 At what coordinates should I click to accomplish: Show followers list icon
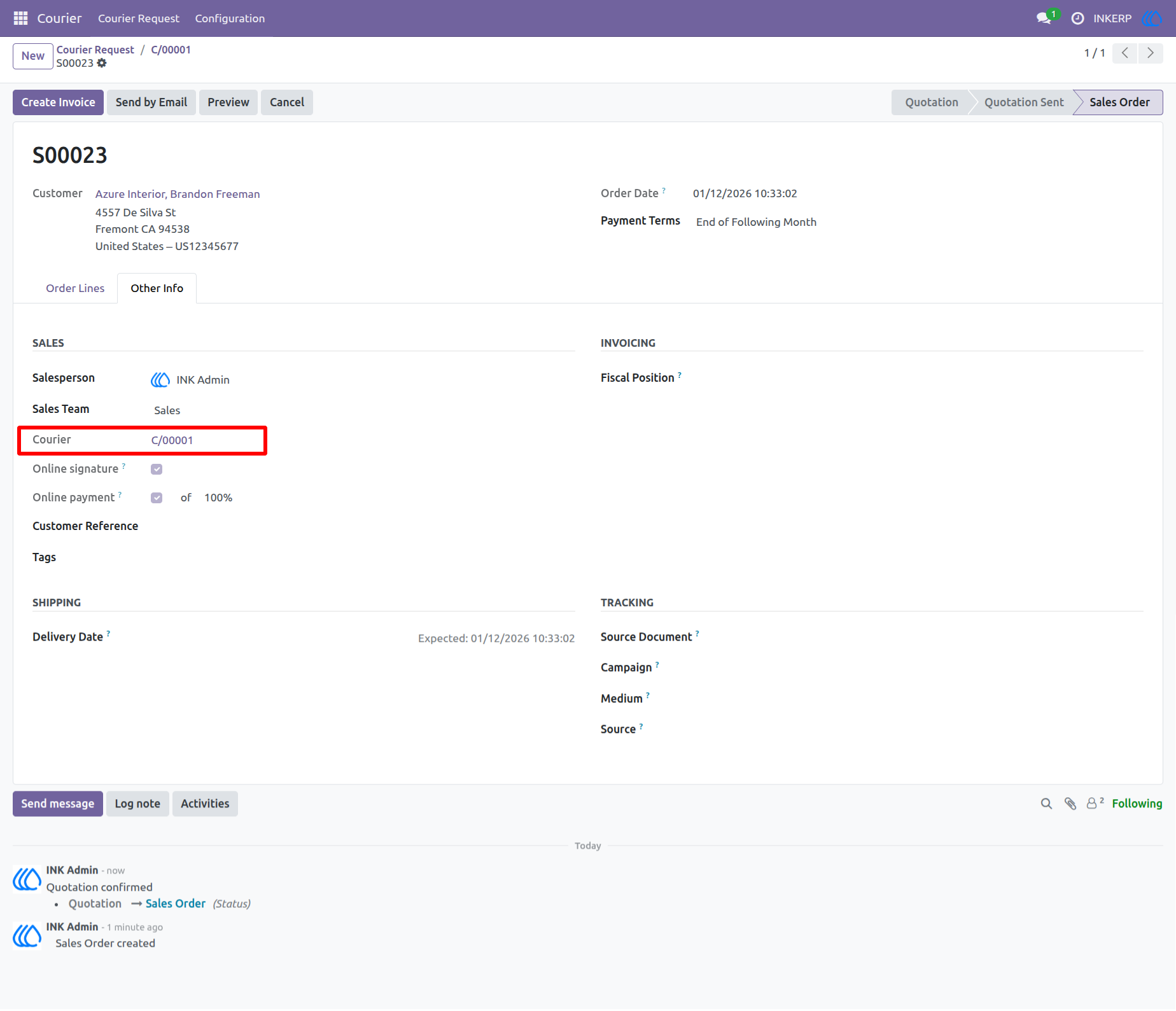pyautogui.click(x=1095, y=804)
